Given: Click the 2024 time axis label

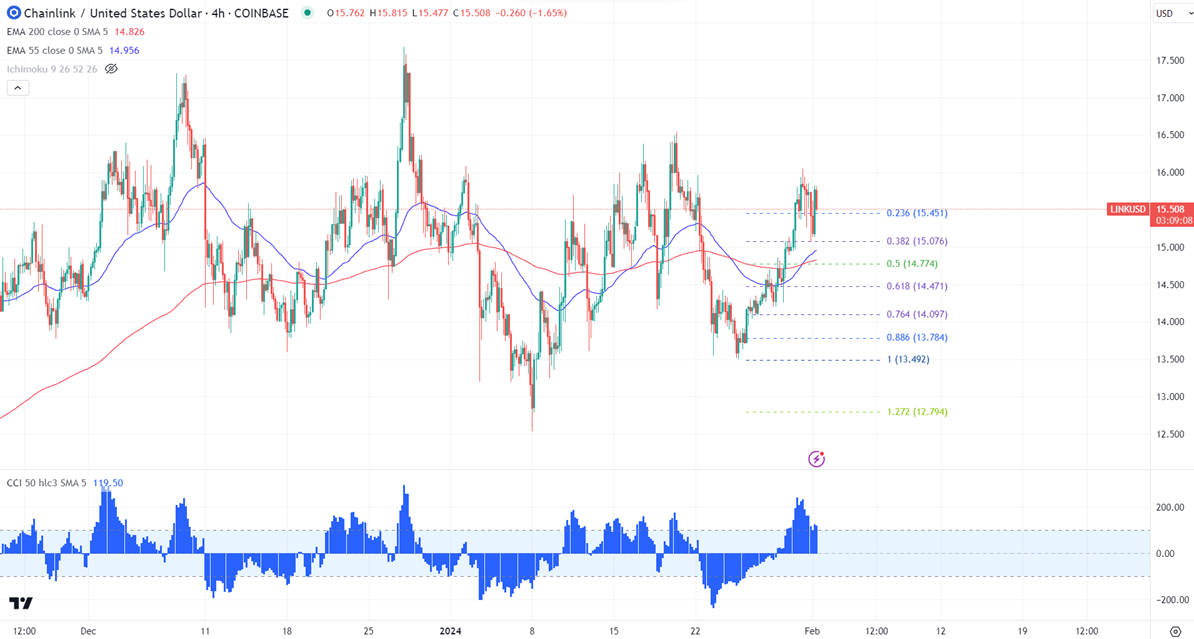Looking at the screenshot, I should coord(450,631).
